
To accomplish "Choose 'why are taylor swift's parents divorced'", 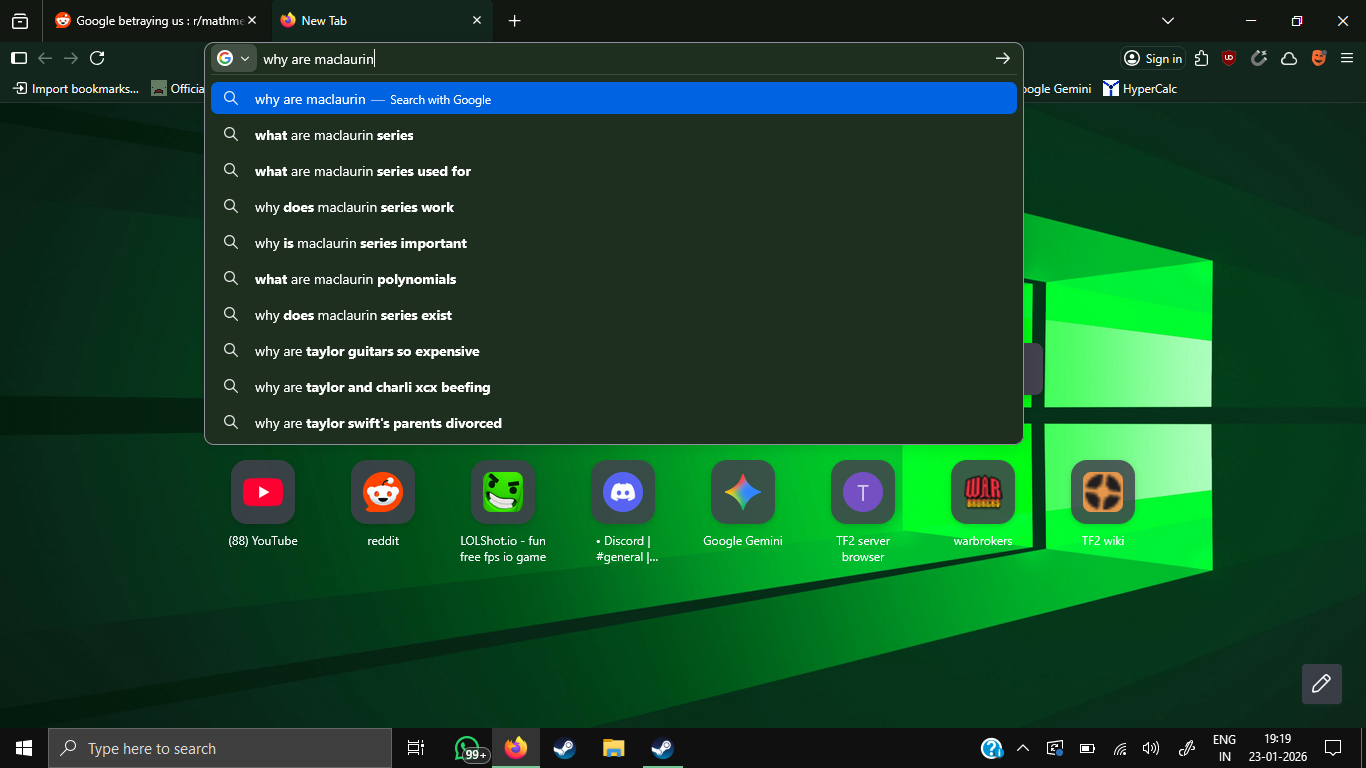I will (x=614, y=423).
